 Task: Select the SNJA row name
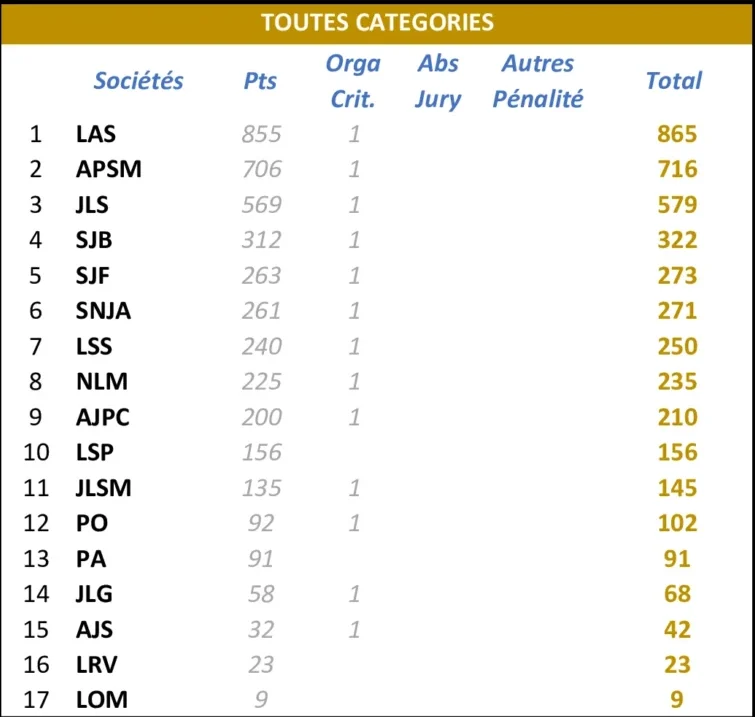point(103,311)
